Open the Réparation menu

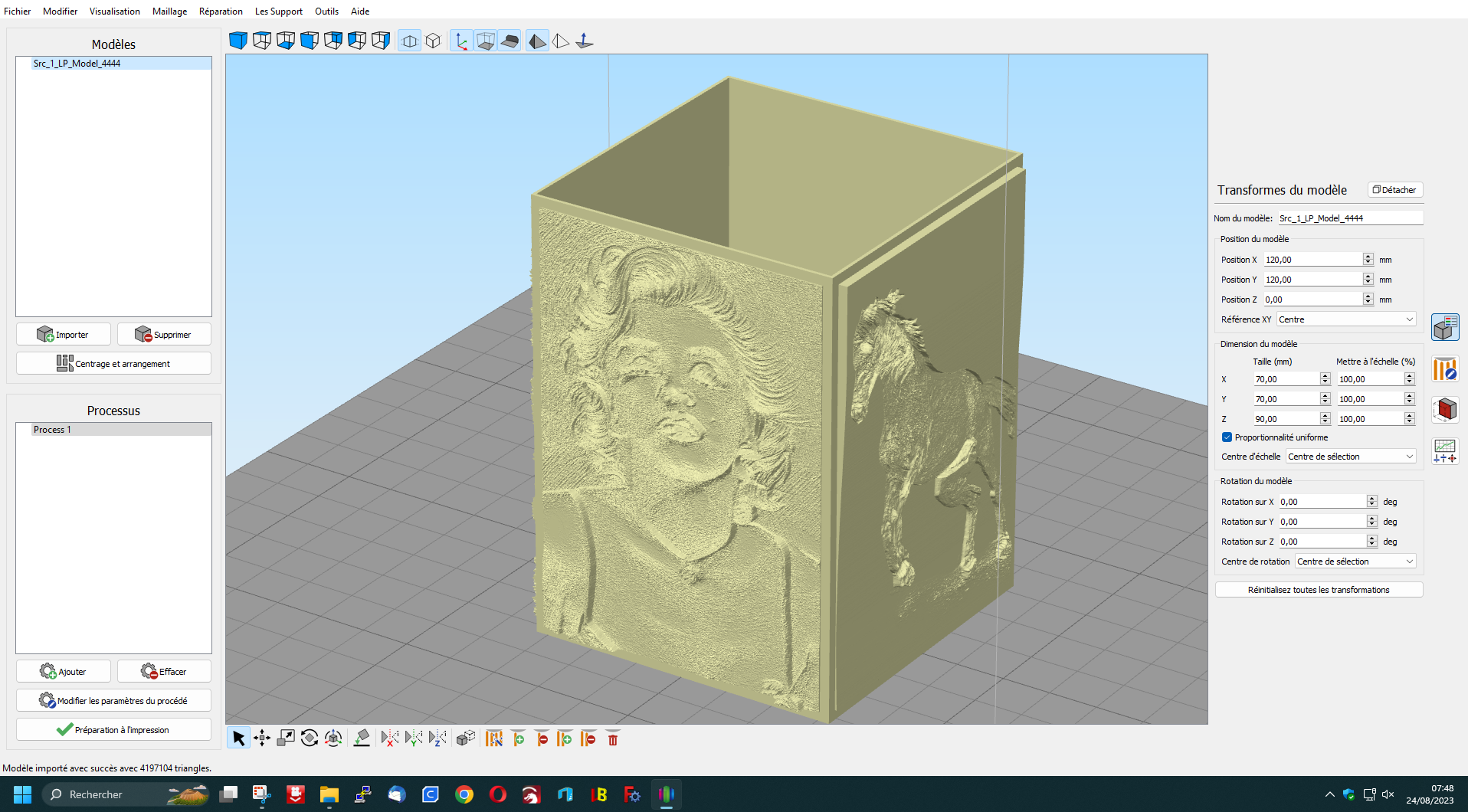pos(221,11)
